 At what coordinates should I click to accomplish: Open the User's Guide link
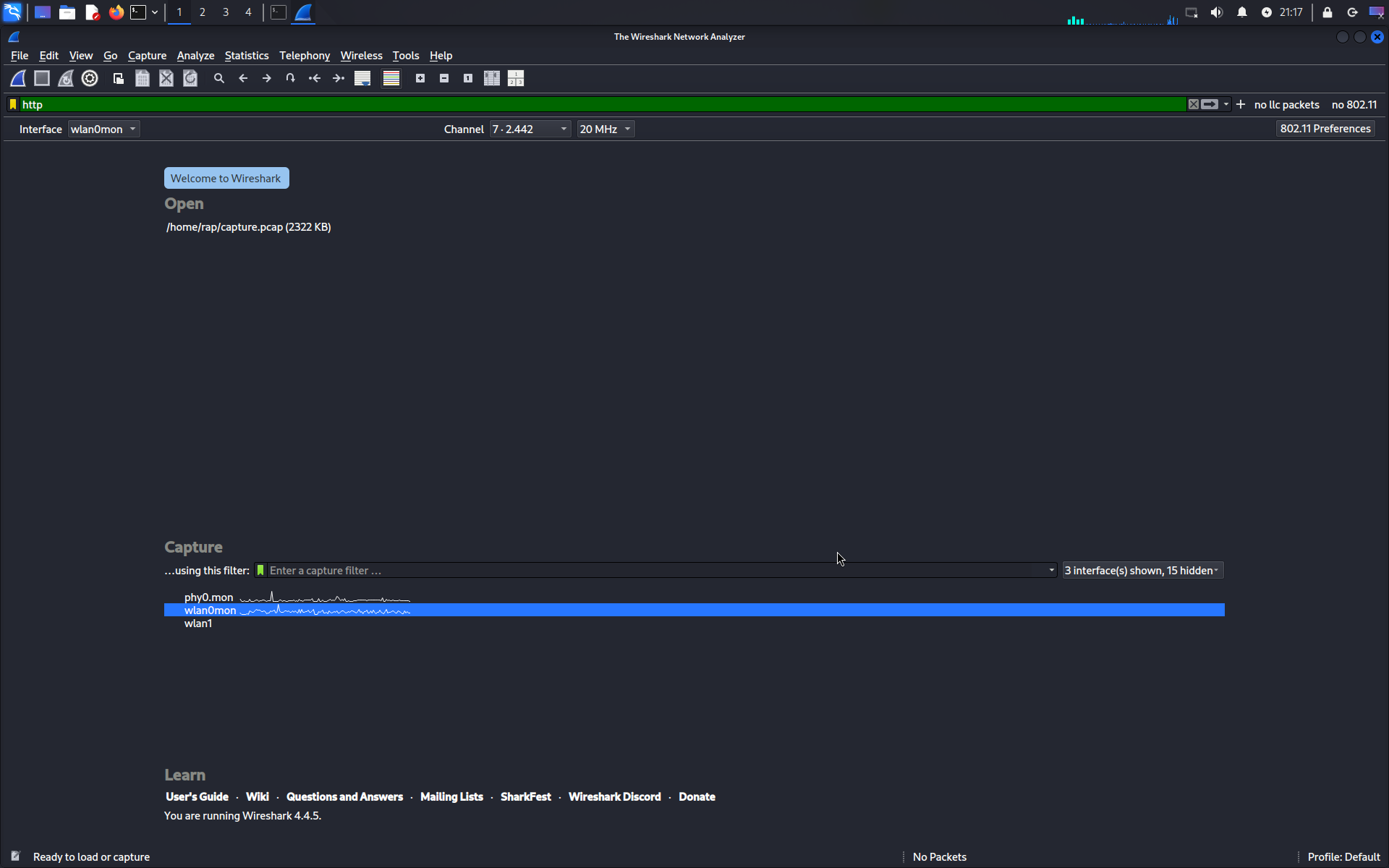coord(197,796)
